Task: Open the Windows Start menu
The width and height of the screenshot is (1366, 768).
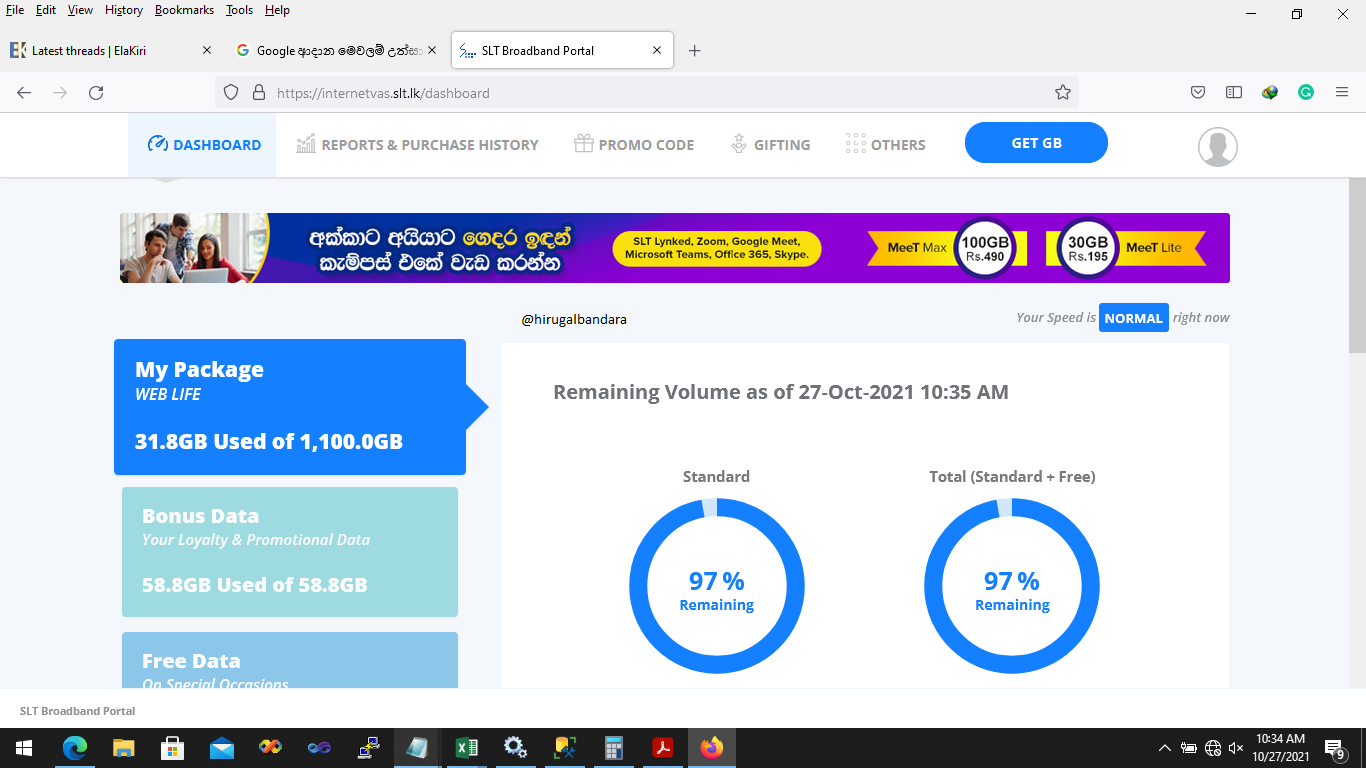Action: tap(23, 748)
